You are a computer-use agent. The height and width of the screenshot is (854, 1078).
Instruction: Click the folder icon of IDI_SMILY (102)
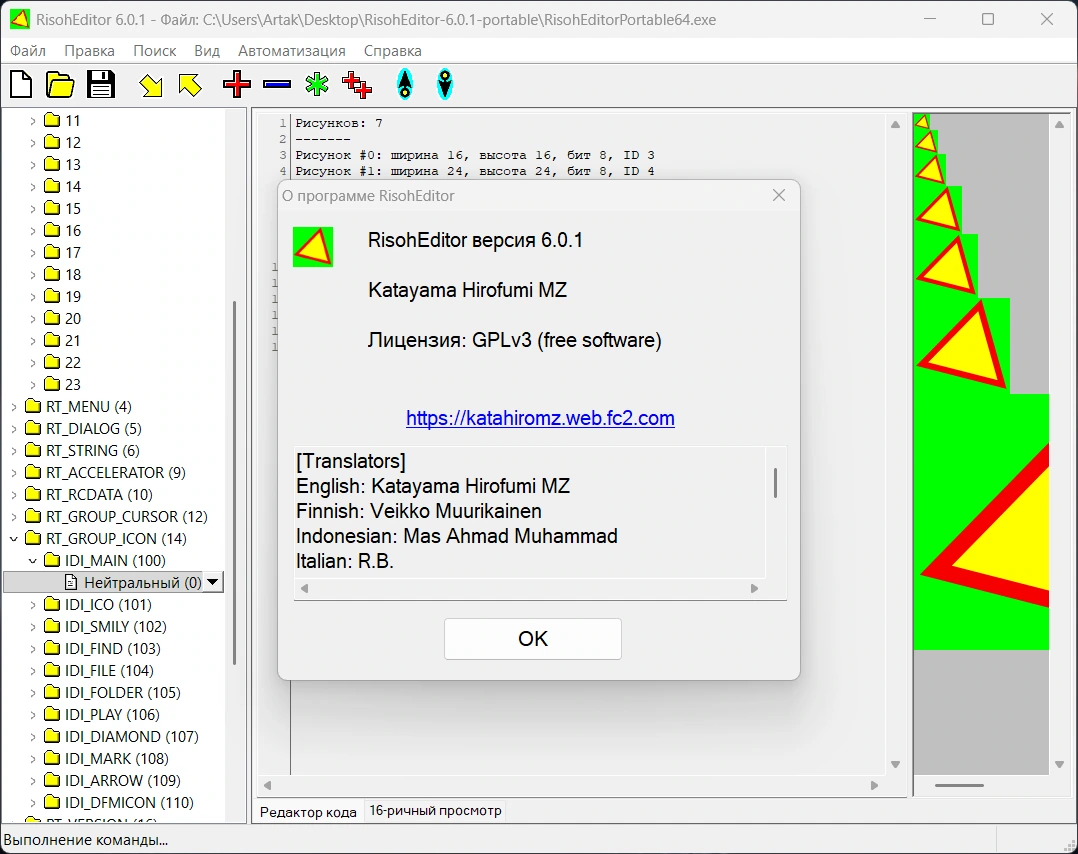52,626
